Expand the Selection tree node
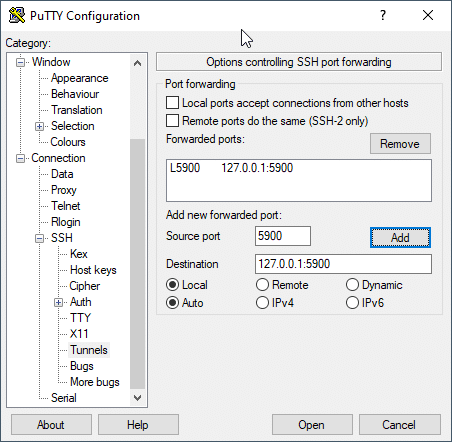 point(39,126)
